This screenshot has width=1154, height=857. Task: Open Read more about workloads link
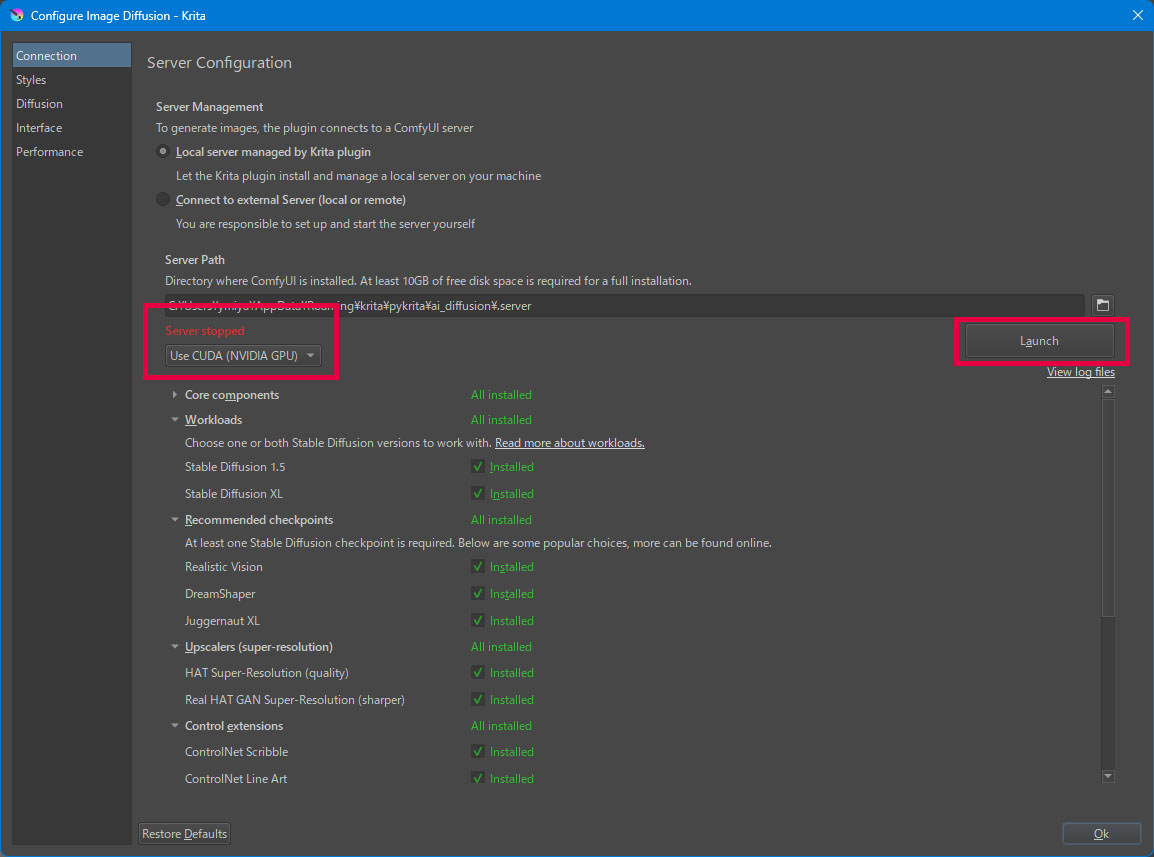point(570,442)
